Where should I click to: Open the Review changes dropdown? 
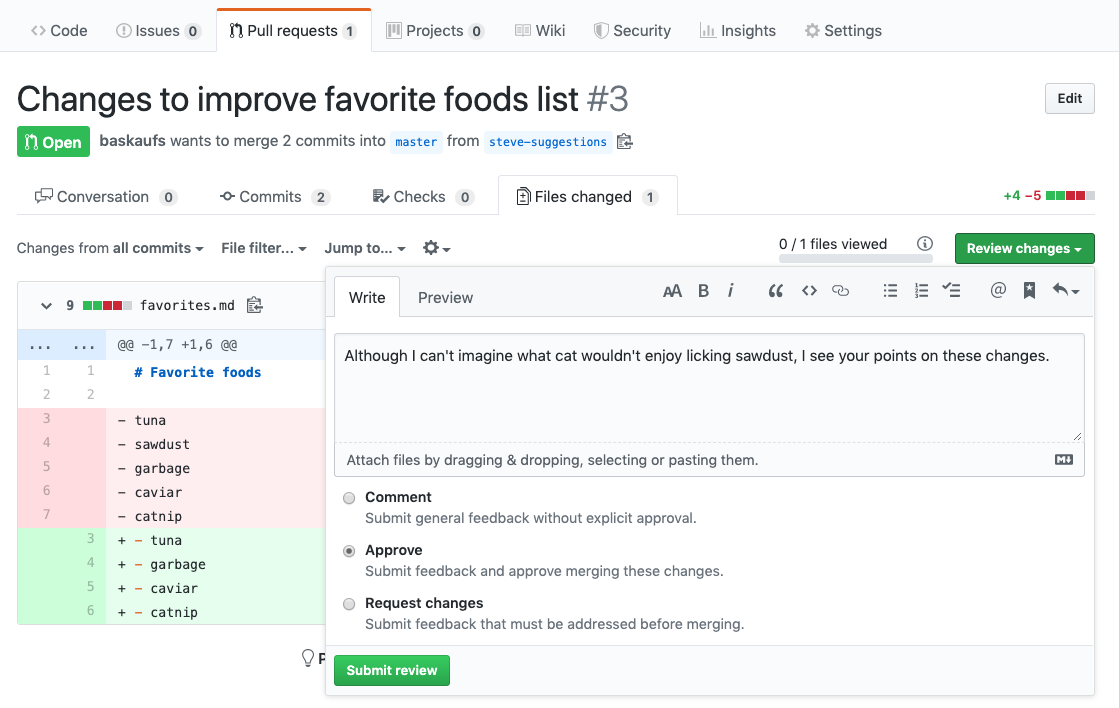coord(1024,248)
